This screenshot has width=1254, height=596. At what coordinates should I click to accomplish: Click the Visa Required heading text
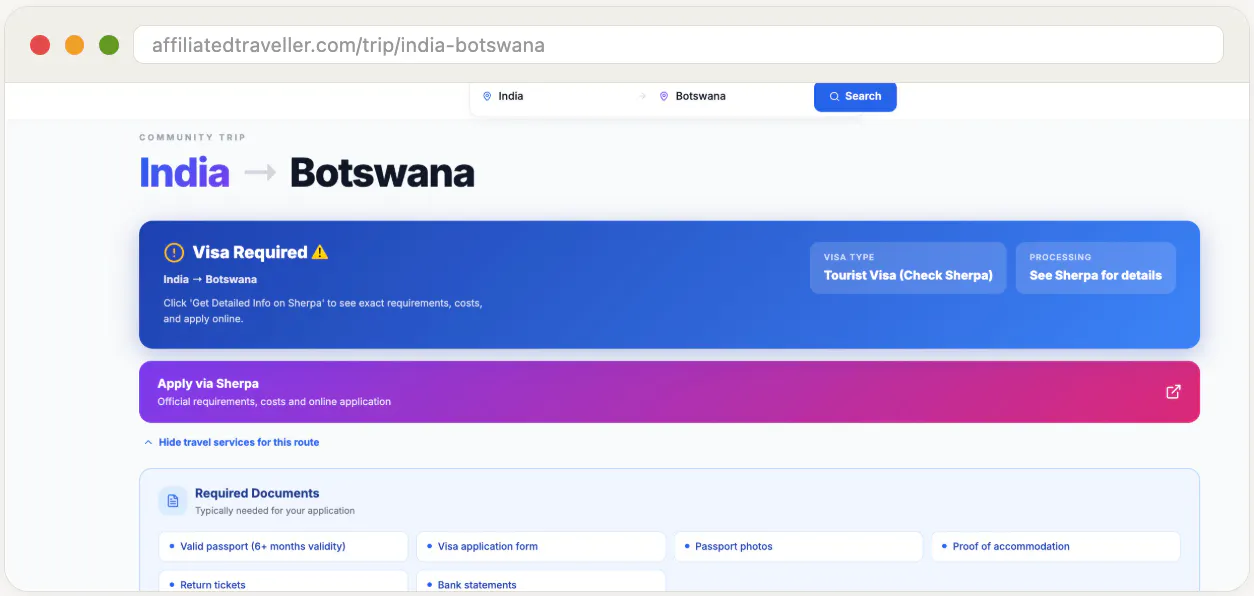pyautogui.click(x=250, y=252)
